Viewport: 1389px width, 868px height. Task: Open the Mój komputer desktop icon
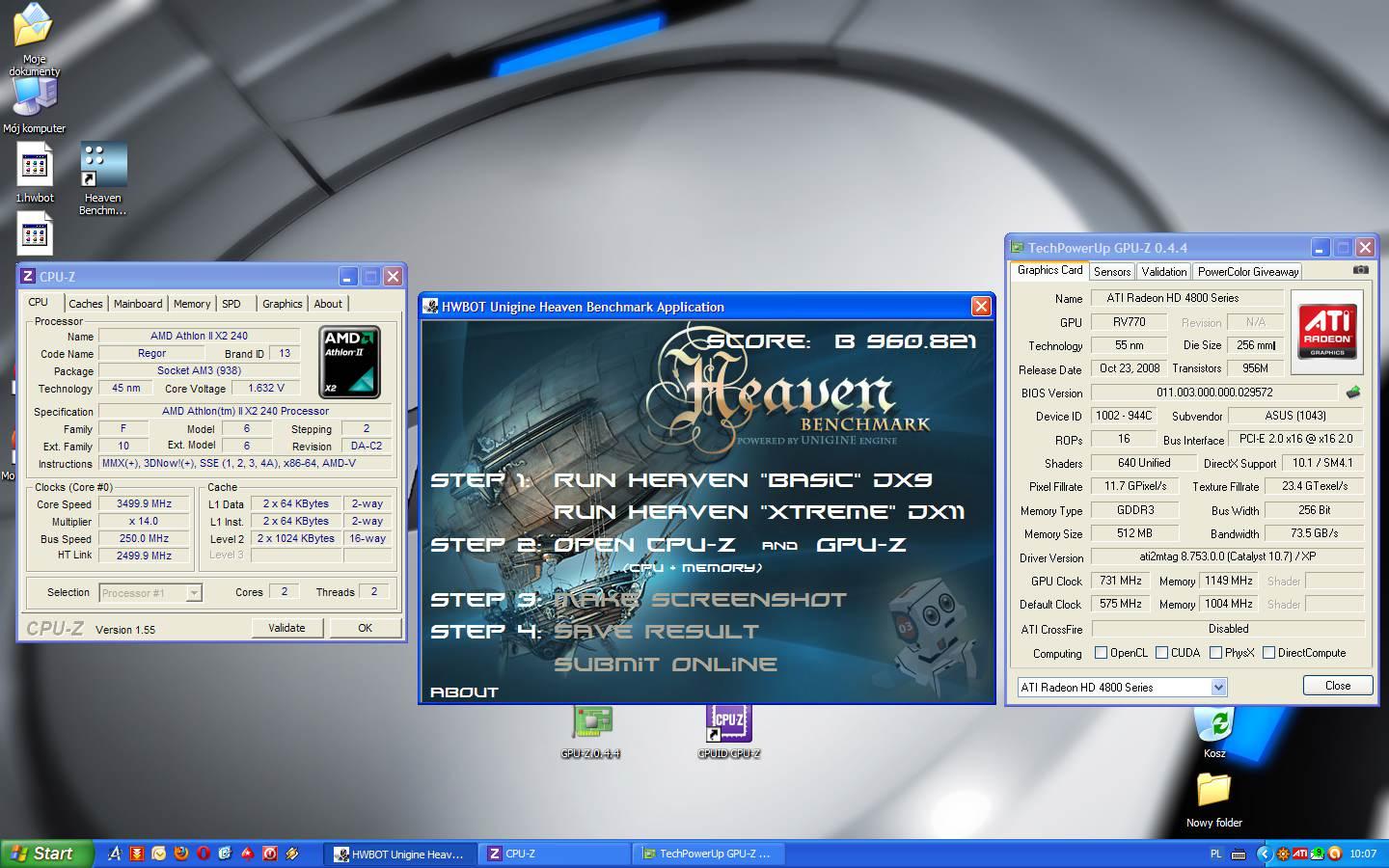coord(35,104)
